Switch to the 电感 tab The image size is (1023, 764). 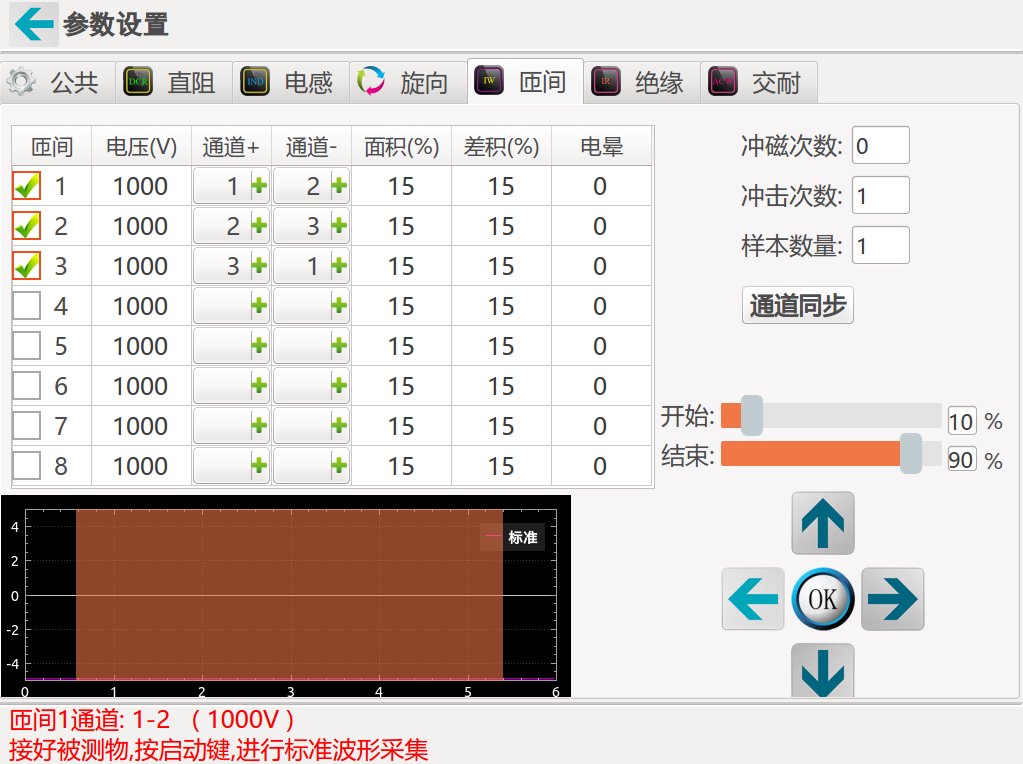click(291, 82)
